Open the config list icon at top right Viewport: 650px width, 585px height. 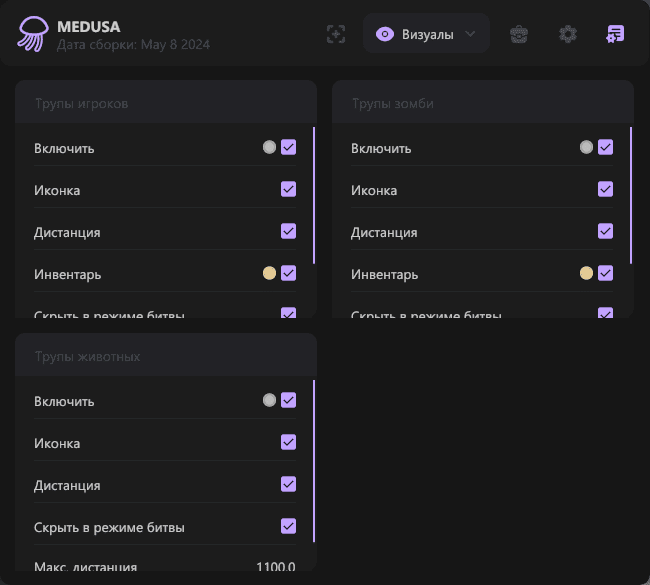[x=615, y=34]
